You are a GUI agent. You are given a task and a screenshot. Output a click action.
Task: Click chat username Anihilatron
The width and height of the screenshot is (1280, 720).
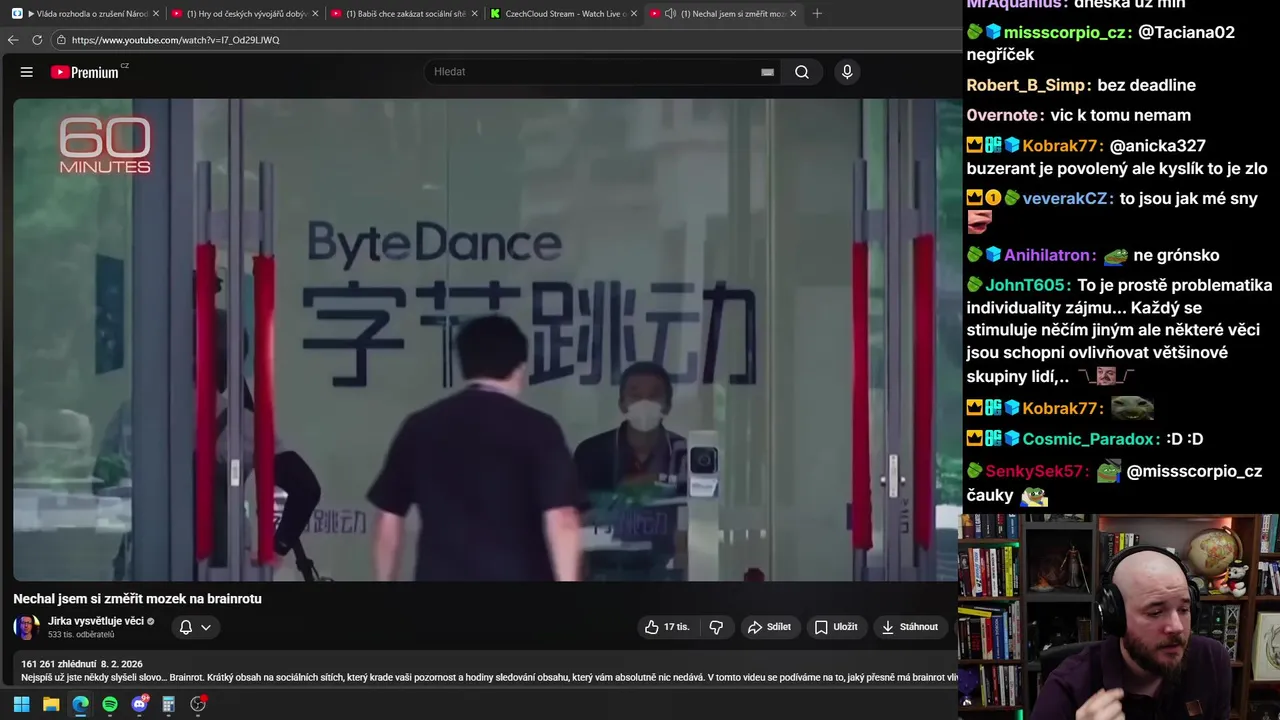coord(1049,255)
